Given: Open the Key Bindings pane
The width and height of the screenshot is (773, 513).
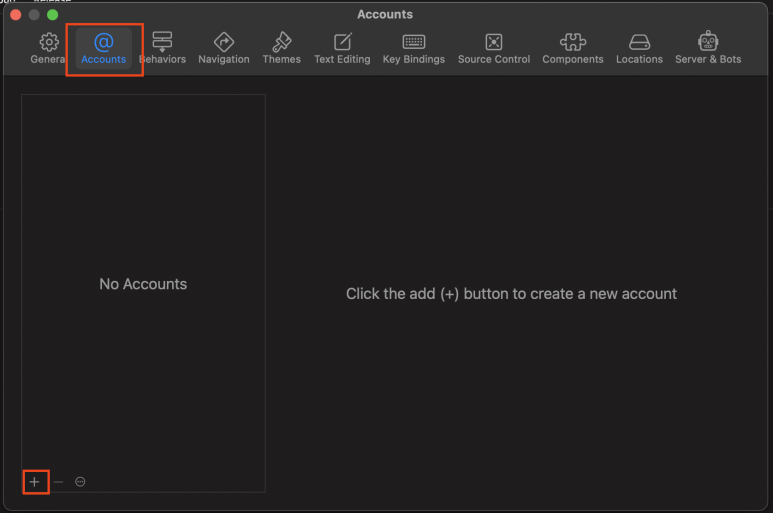Looking at the screenshot, I should (x=414, y=48).
